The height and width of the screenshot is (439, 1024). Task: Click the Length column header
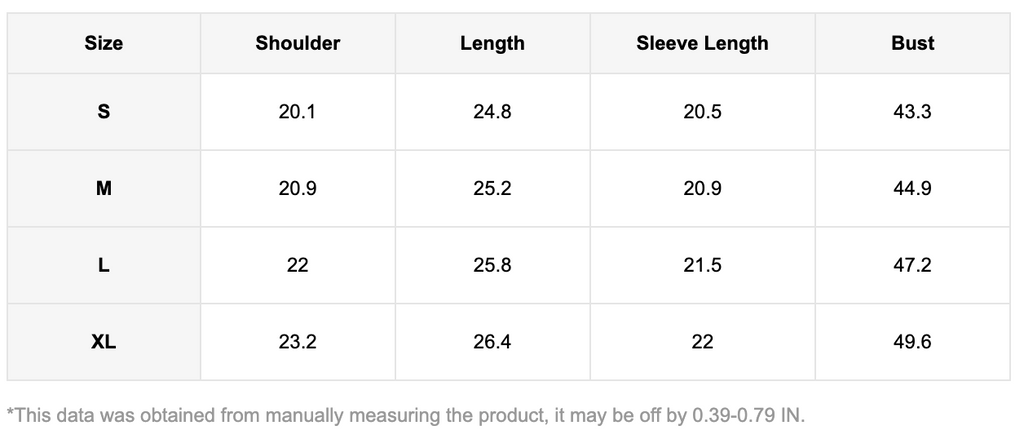click(x=492, y=43)
